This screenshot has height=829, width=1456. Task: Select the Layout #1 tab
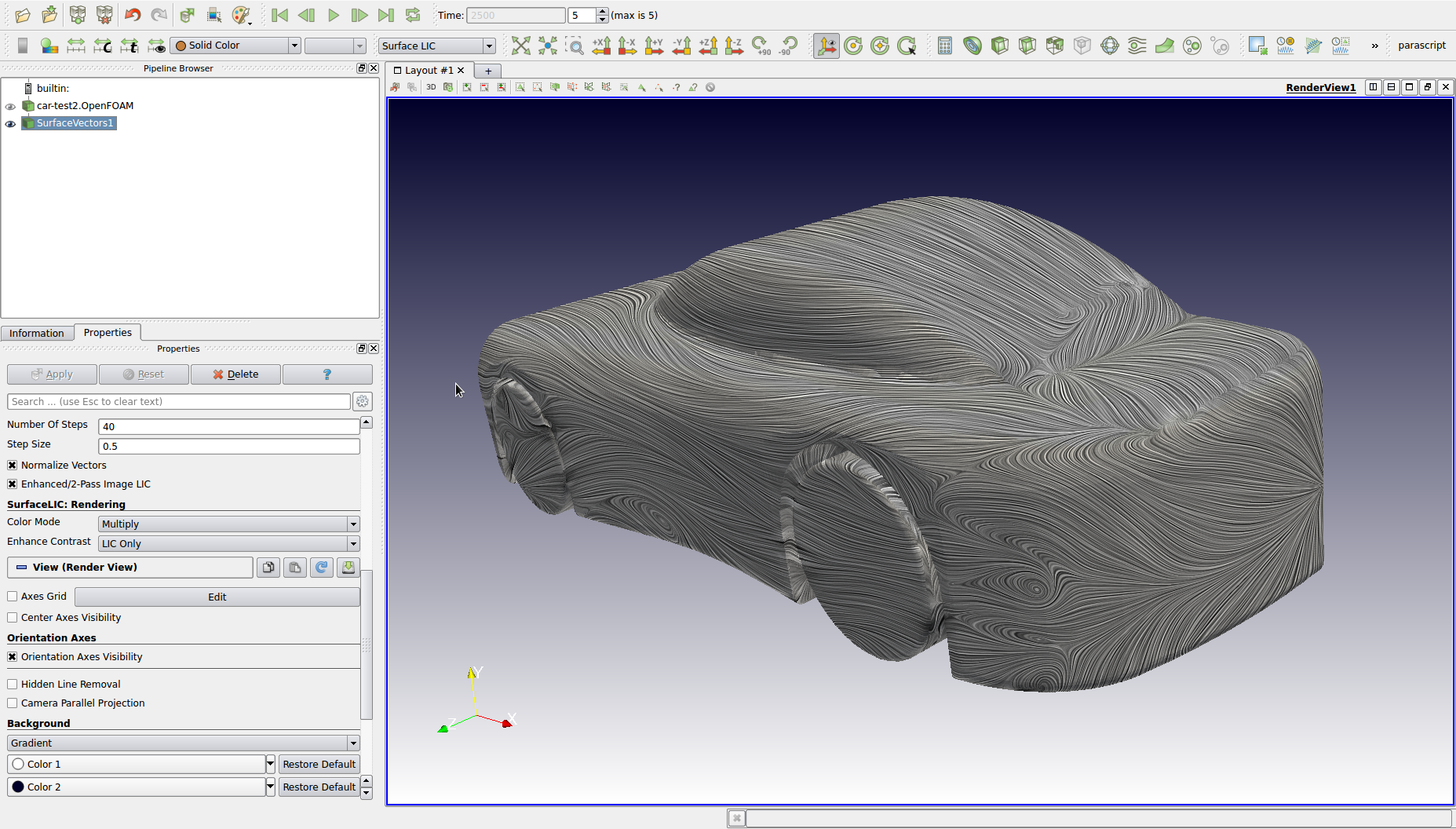[429, 70]
